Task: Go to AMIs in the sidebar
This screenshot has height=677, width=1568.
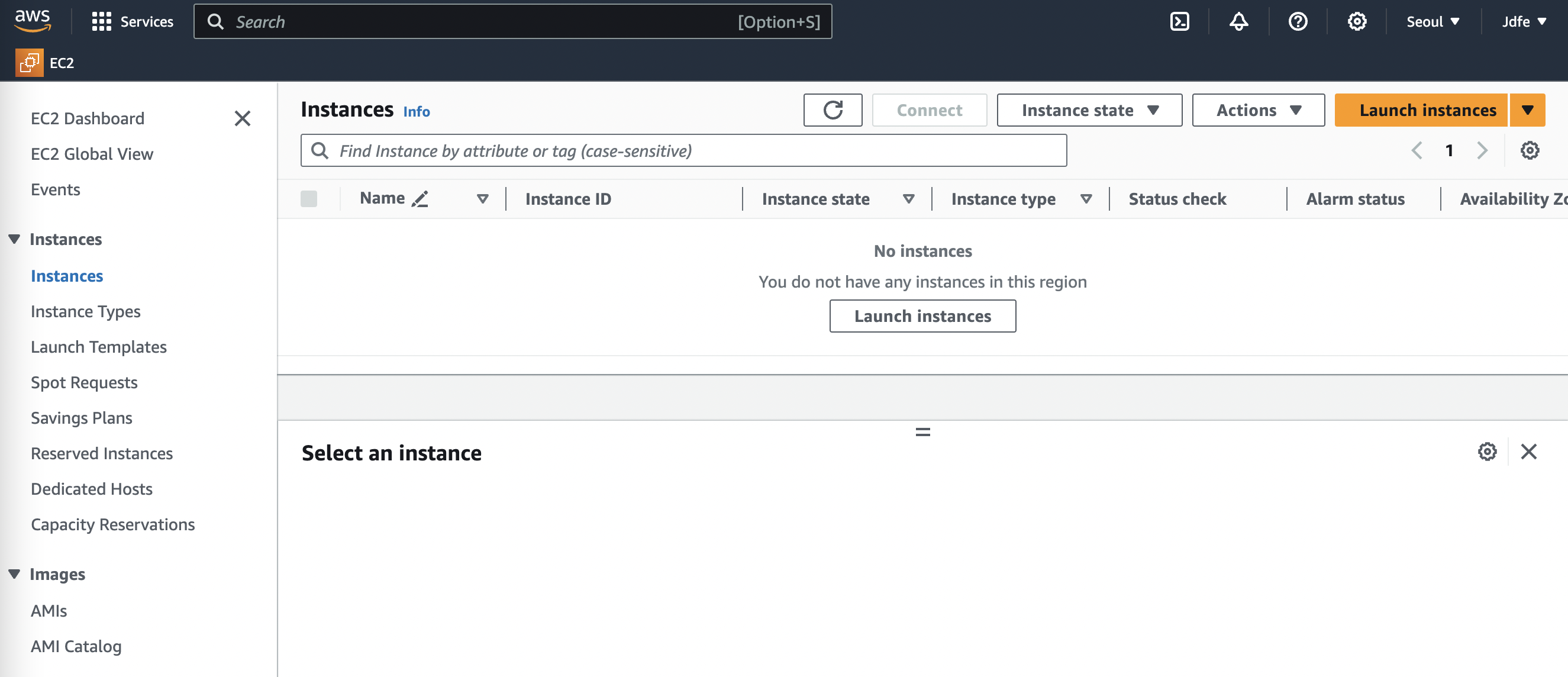Action: coord(49,611)
